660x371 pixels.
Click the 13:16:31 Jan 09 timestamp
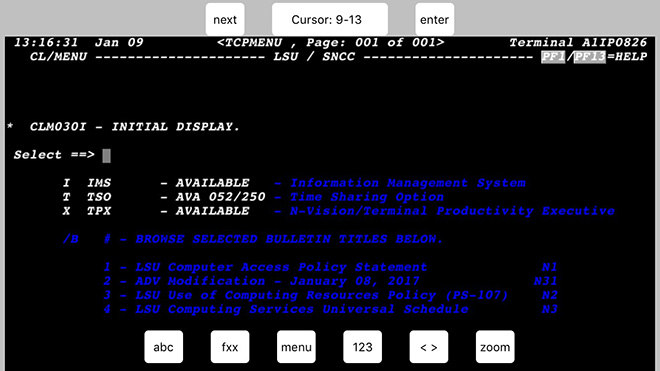click(79, 43)
